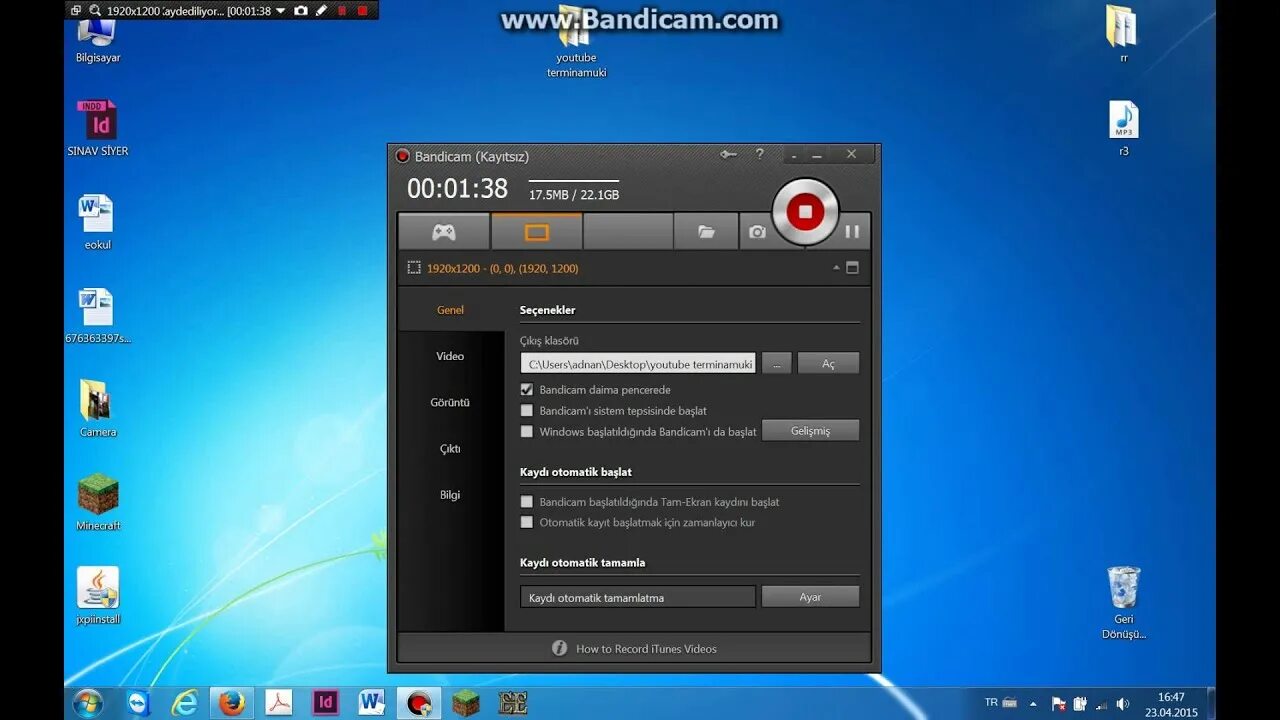Click the output folder path field
The image size is (1280, 720).
tap(638, 364)
